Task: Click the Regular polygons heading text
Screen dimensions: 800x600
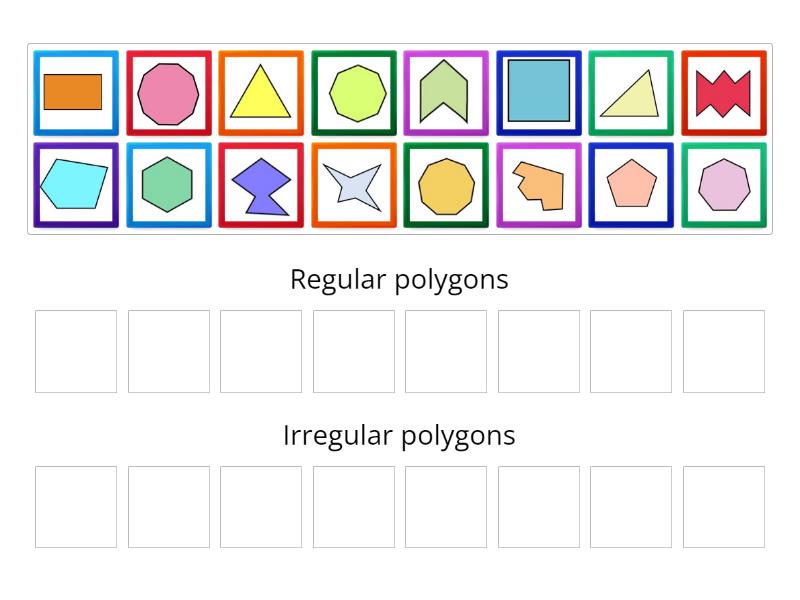Action: point(400,280)
